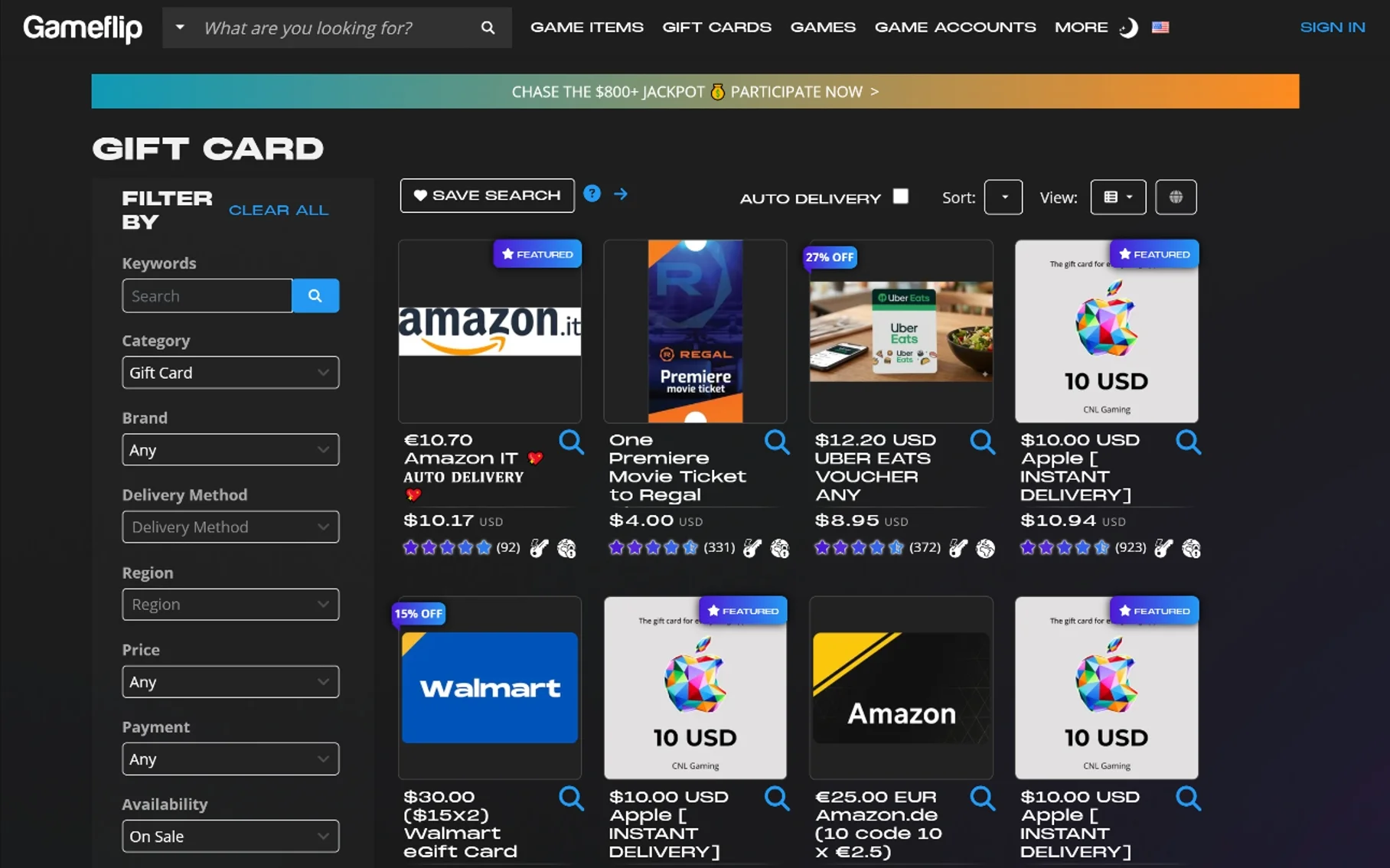Click the $4.00 USD price text

(656, 520)
